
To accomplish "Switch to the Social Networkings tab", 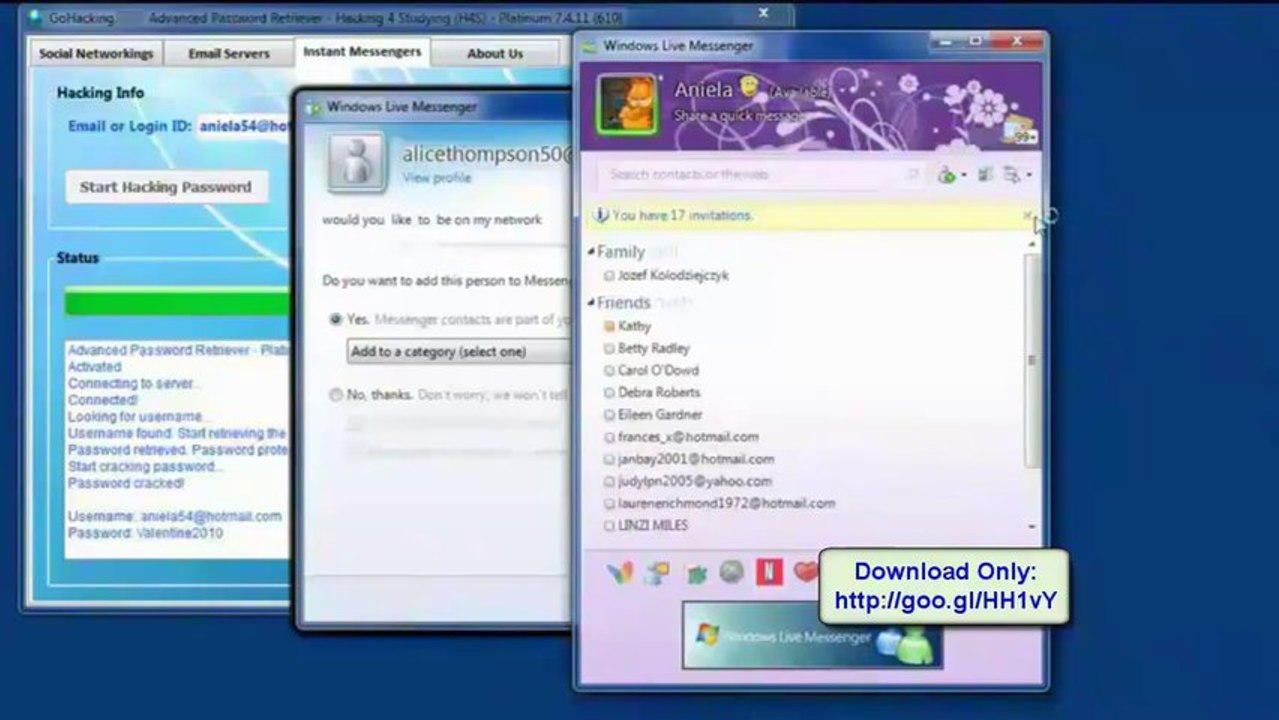I will coord(96,54).
